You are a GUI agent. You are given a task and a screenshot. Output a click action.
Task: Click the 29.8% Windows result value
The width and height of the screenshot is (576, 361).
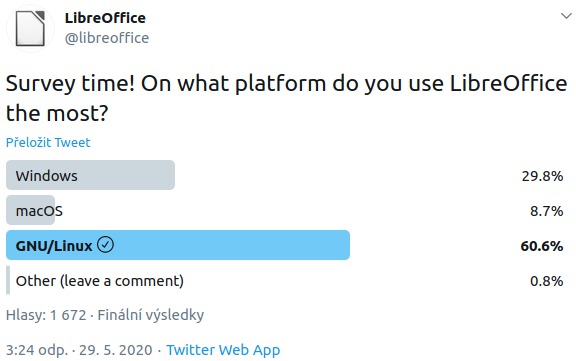(x=542, y=176)
